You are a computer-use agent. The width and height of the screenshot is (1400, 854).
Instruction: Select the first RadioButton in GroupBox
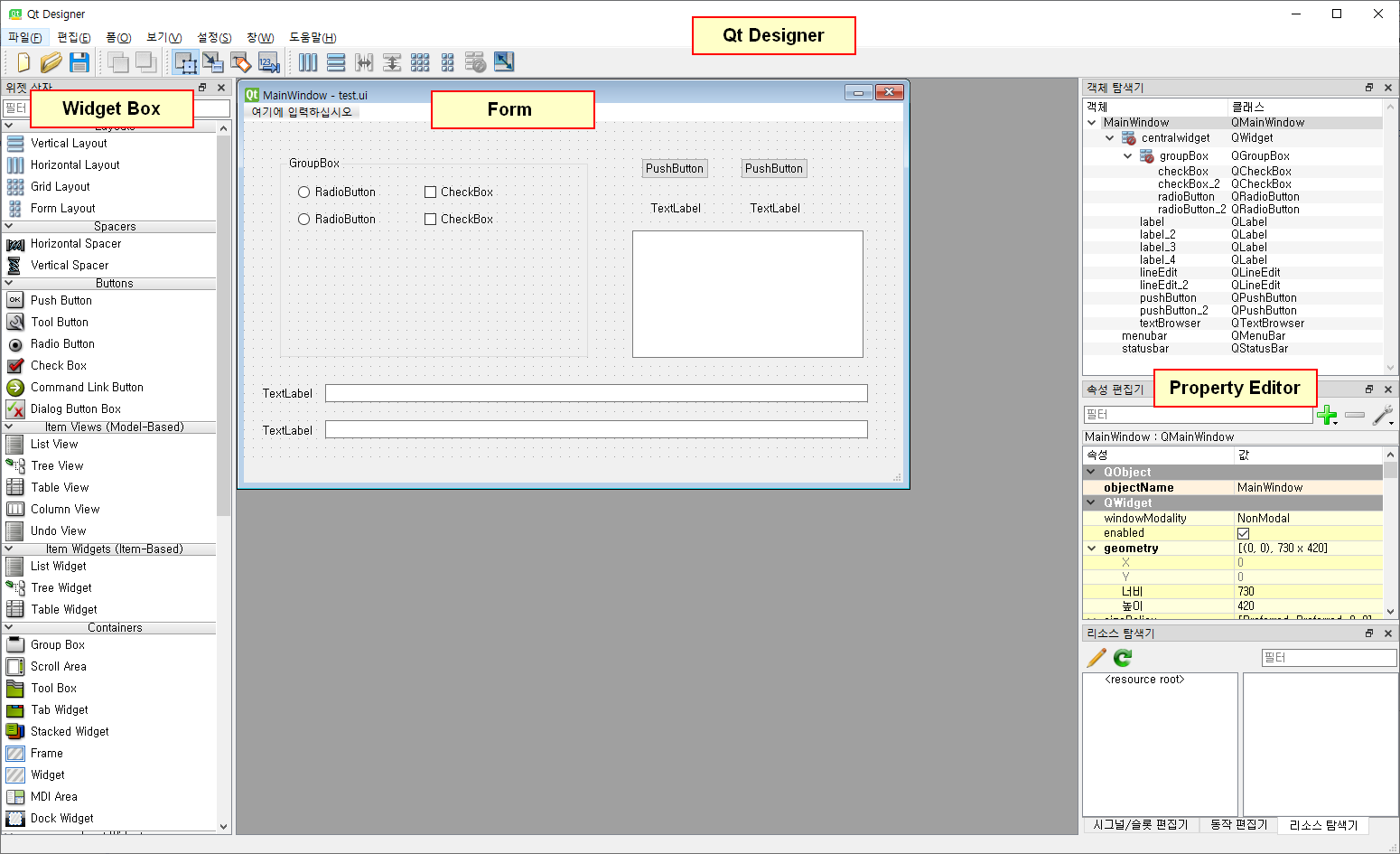337,192
